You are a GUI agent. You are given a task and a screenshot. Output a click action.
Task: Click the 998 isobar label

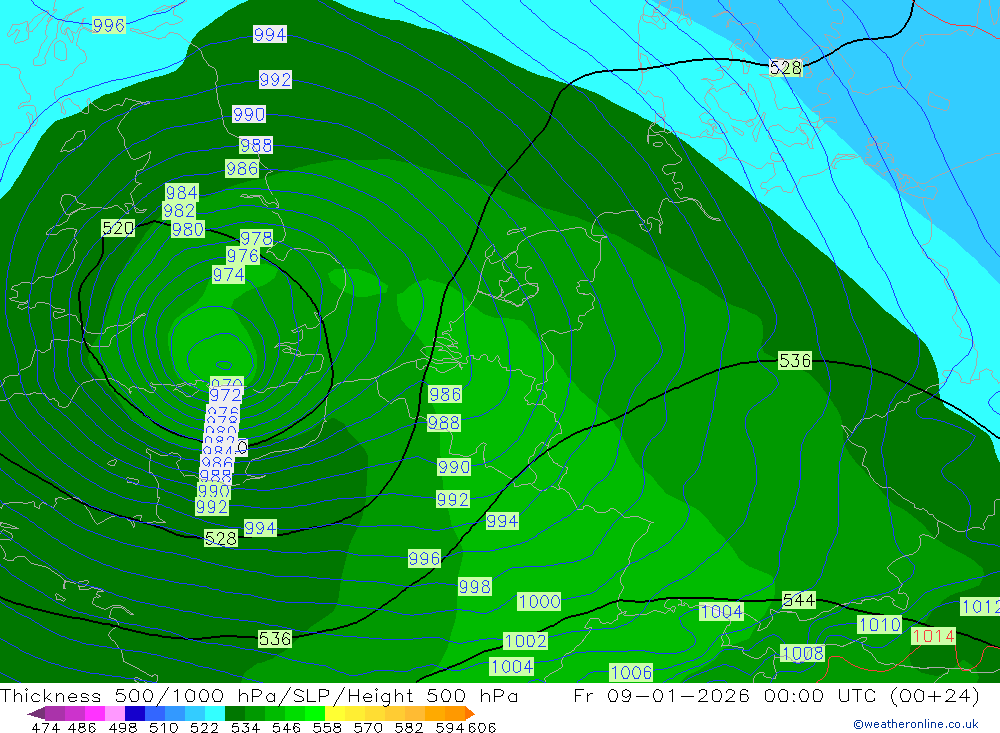tap(474, 587)
